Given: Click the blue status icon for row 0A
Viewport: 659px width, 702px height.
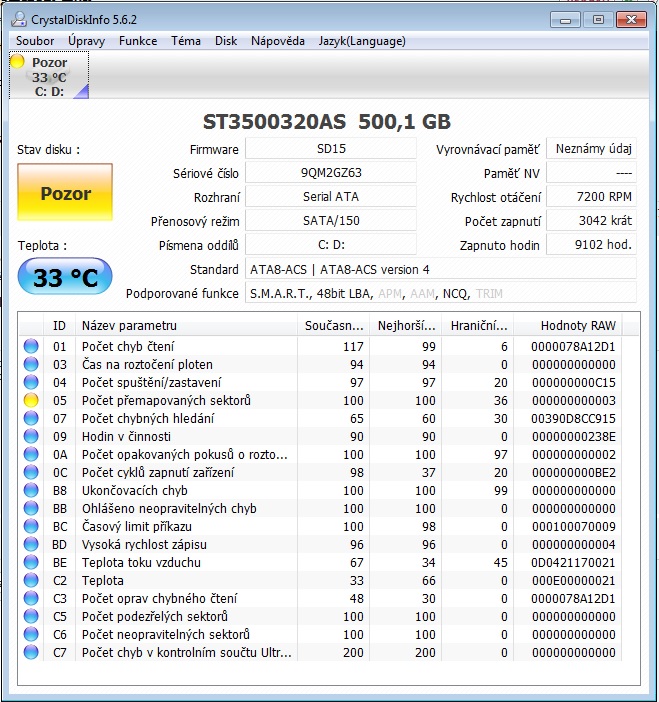Looking at the screenshot, I should (31, 454).
